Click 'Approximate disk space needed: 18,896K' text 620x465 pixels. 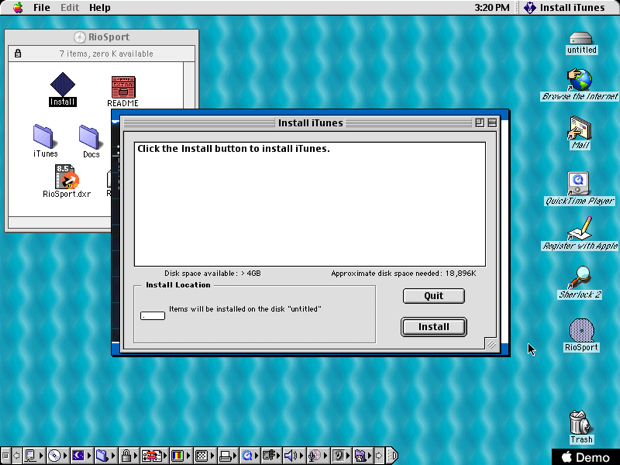click(403, 273)
